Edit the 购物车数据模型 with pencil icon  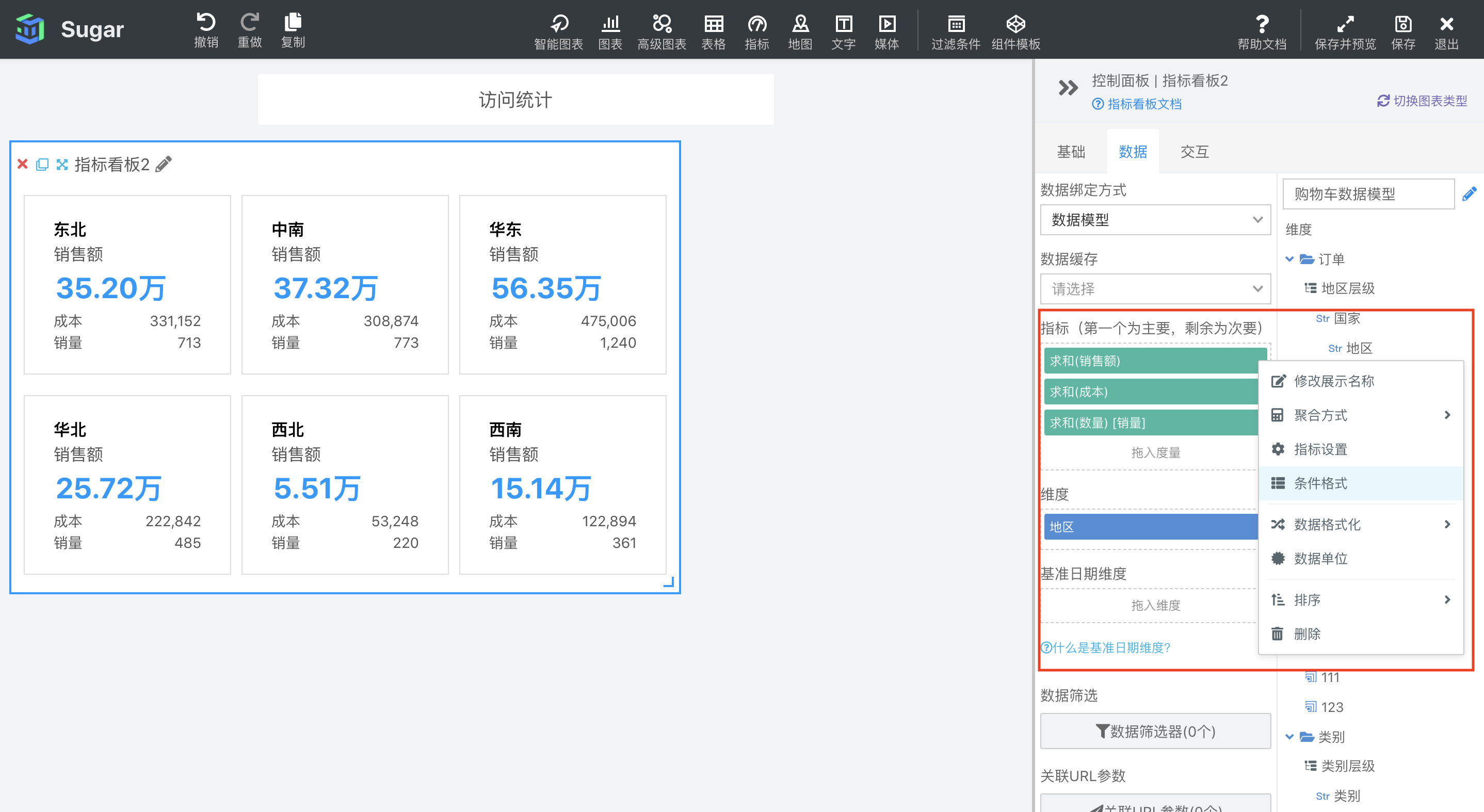tap(1470, 193)
